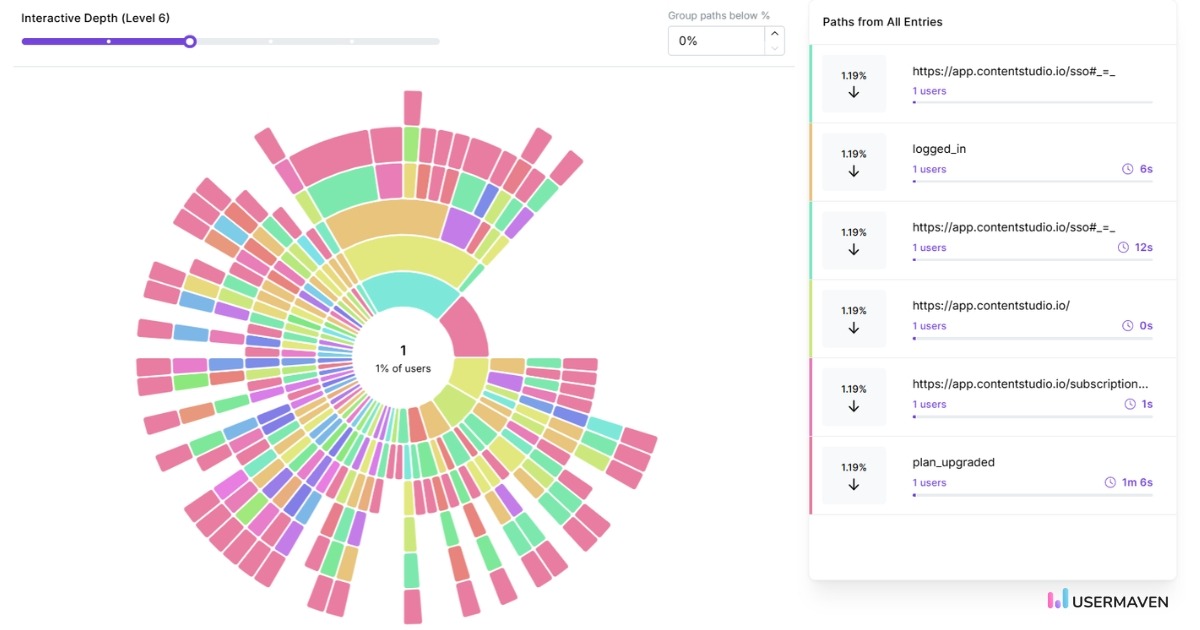Image resolution: width=1200 pixels, height=630 pixels.
Task: Click the drill-down arrow on the logged_in entry
Action: point(853,169)
